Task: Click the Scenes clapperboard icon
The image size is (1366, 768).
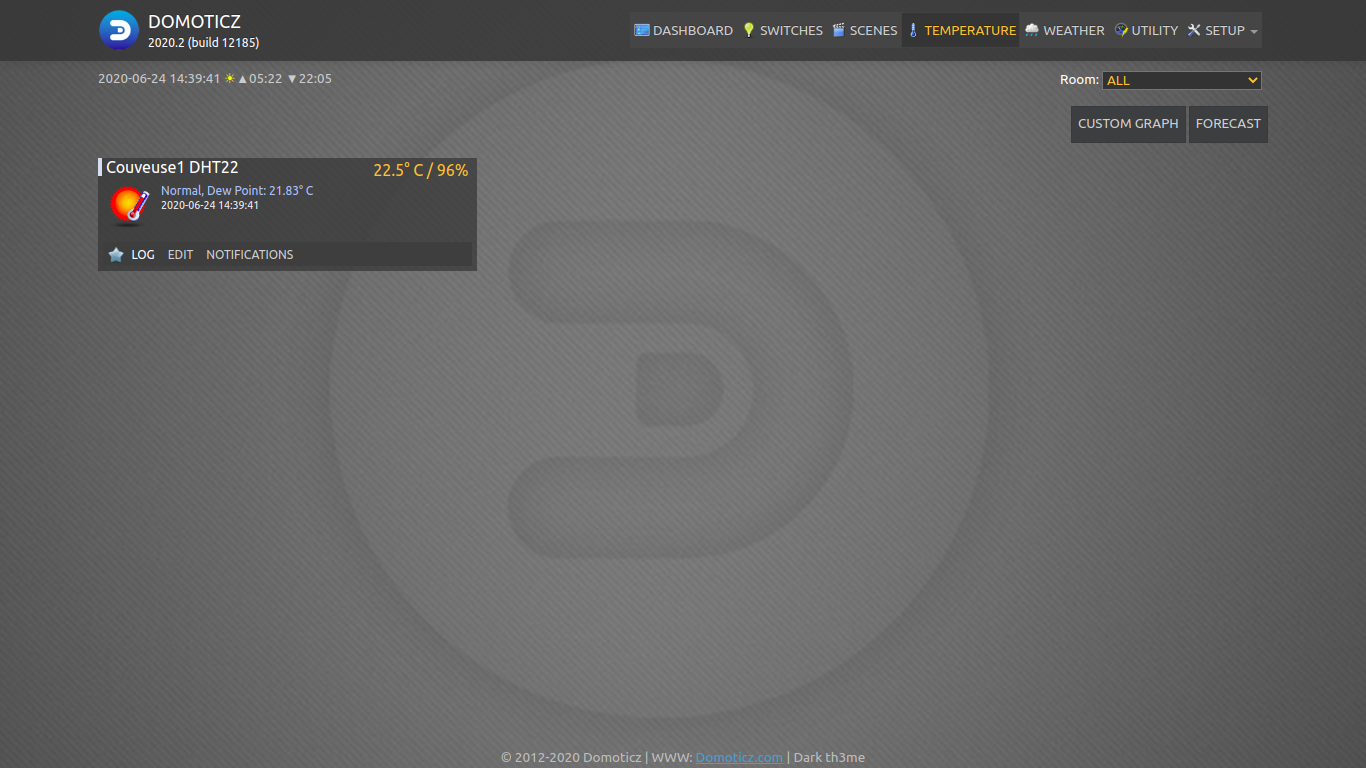Action: click(x=838, y=30)
